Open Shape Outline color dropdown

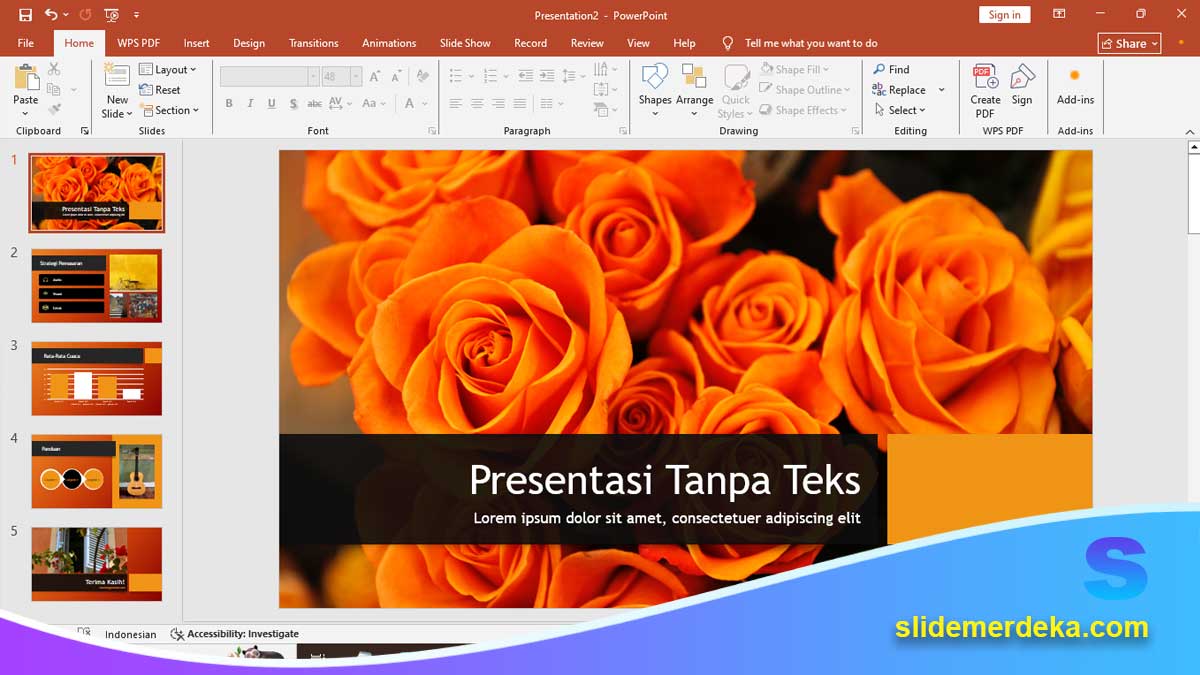click(805, 90)
